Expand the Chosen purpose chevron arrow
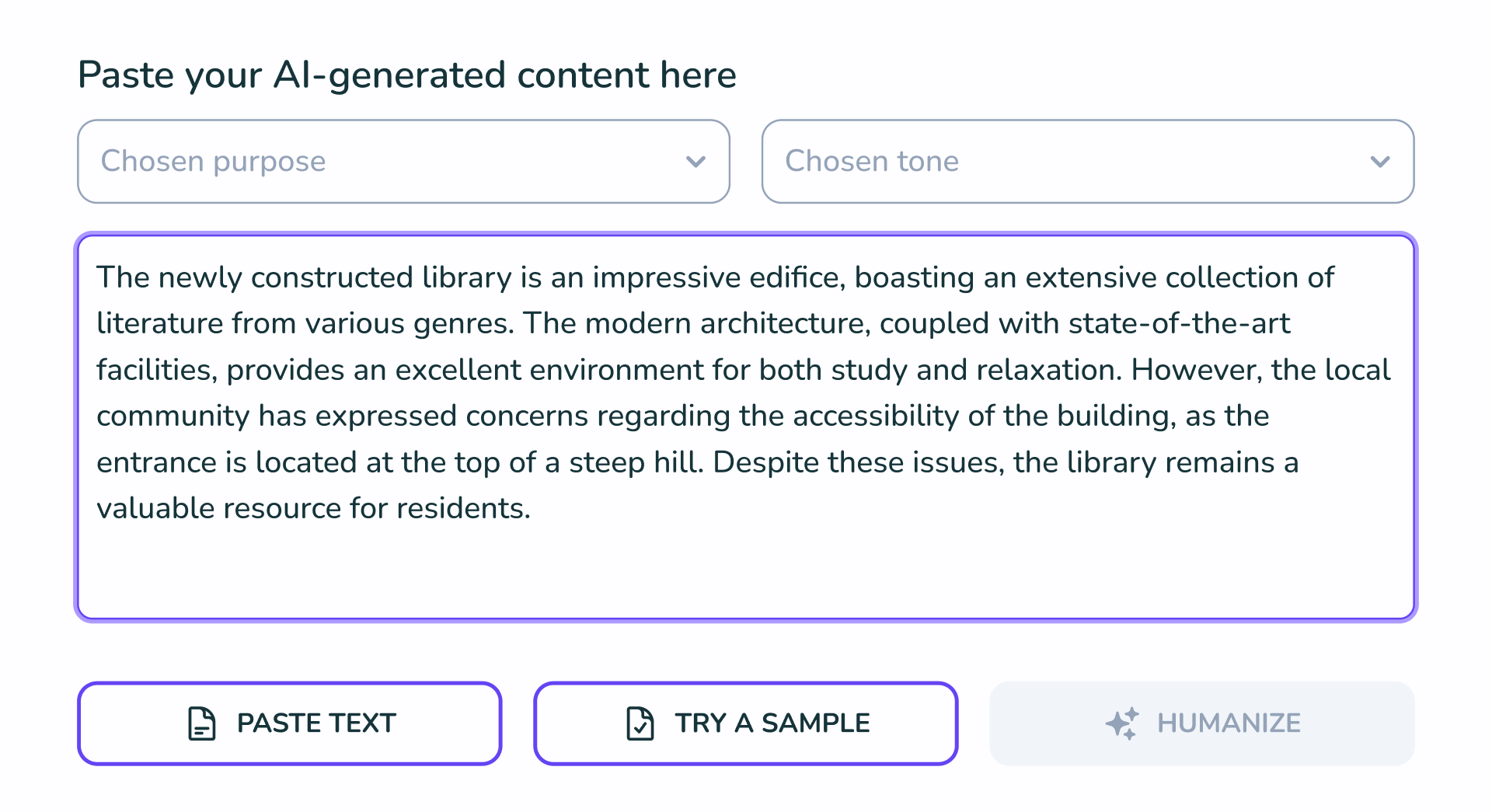 click(x=695, y=162)
